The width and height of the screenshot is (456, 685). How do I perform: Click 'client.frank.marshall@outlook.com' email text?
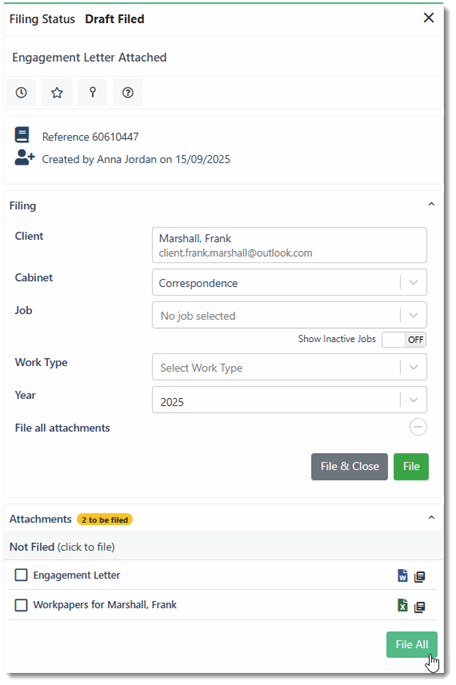(235, 253)
